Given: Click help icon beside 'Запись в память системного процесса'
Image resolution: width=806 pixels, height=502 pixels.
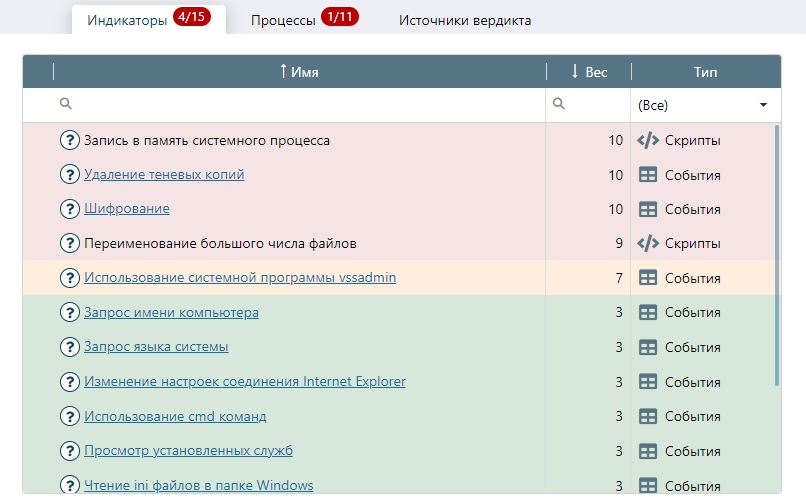Looking at the screenshot, I should 70,141.
